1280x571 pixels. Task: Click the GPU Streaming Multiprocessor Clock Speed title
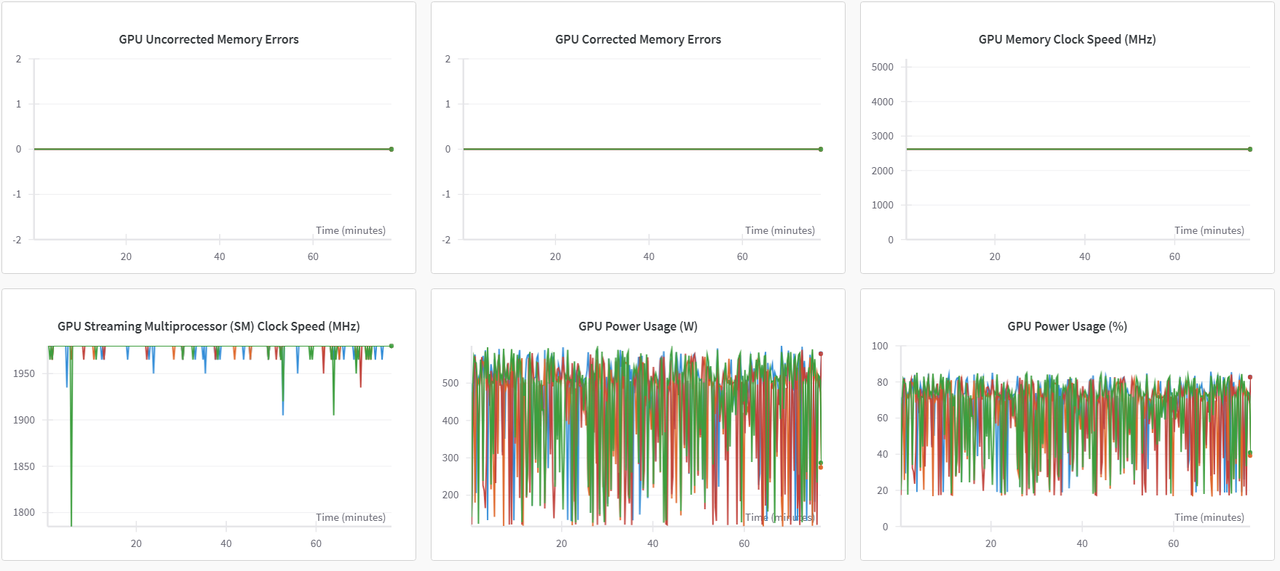tap(208, 326)
